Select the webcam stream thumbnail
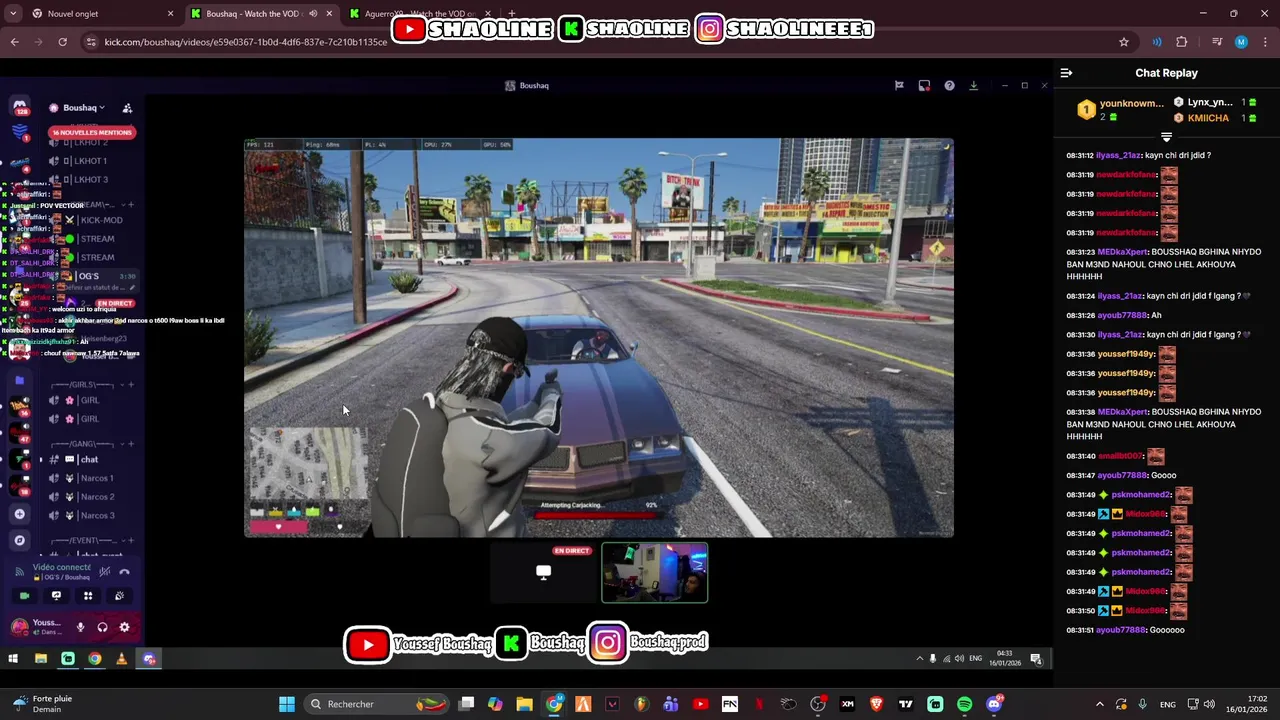The height and width of the screenshot is (720, 1280). click(655, 574)
